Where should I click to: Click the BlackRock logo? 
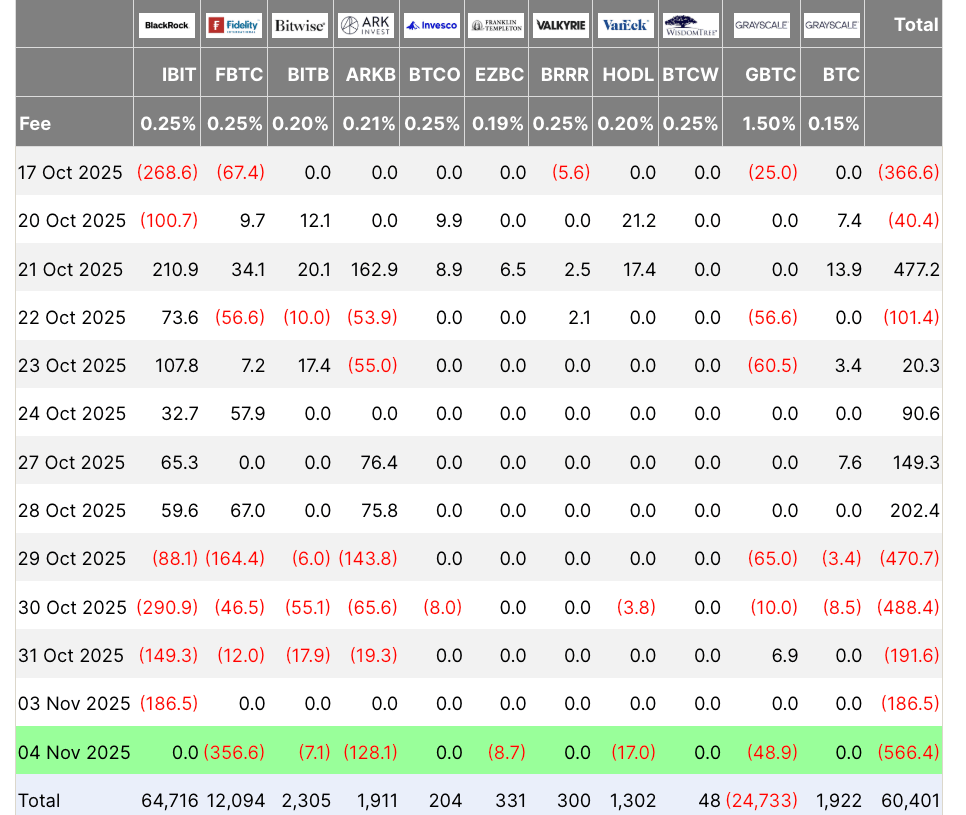tap(167, 25)
